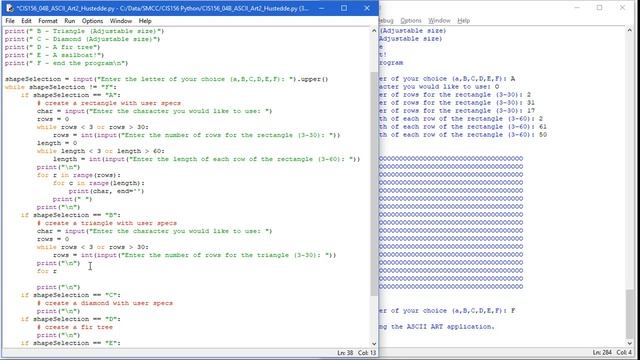The image size is (640, 360).
Task: Maximize the Python shell window
Action: [599, 8]
